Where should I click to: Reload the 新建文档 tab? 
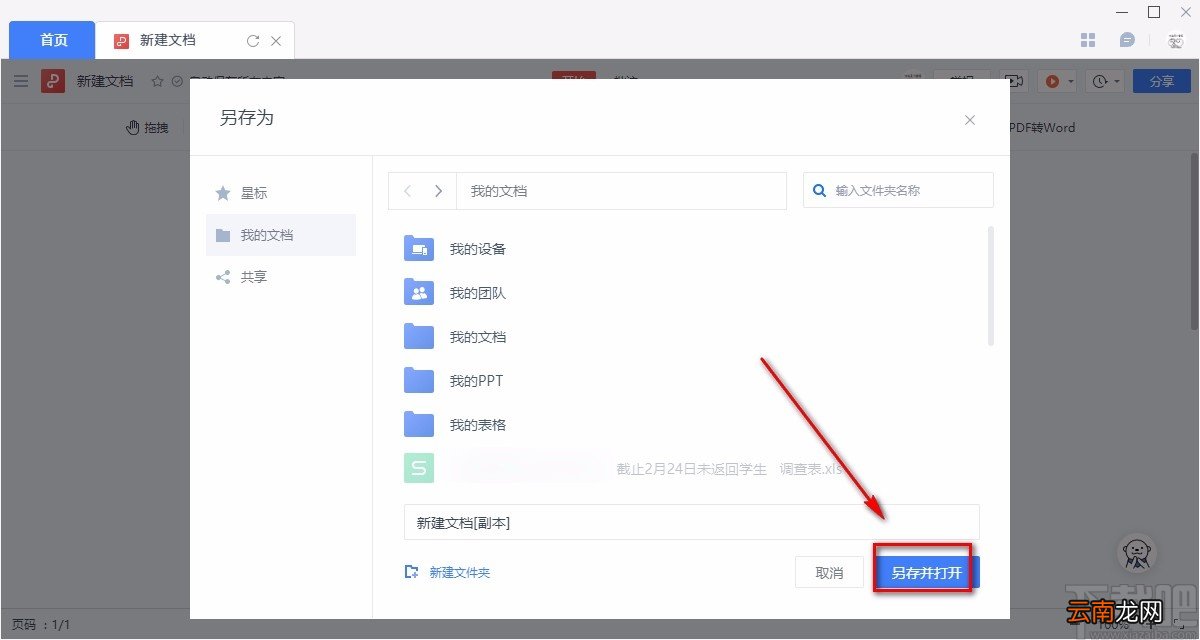tap(252, 41)
